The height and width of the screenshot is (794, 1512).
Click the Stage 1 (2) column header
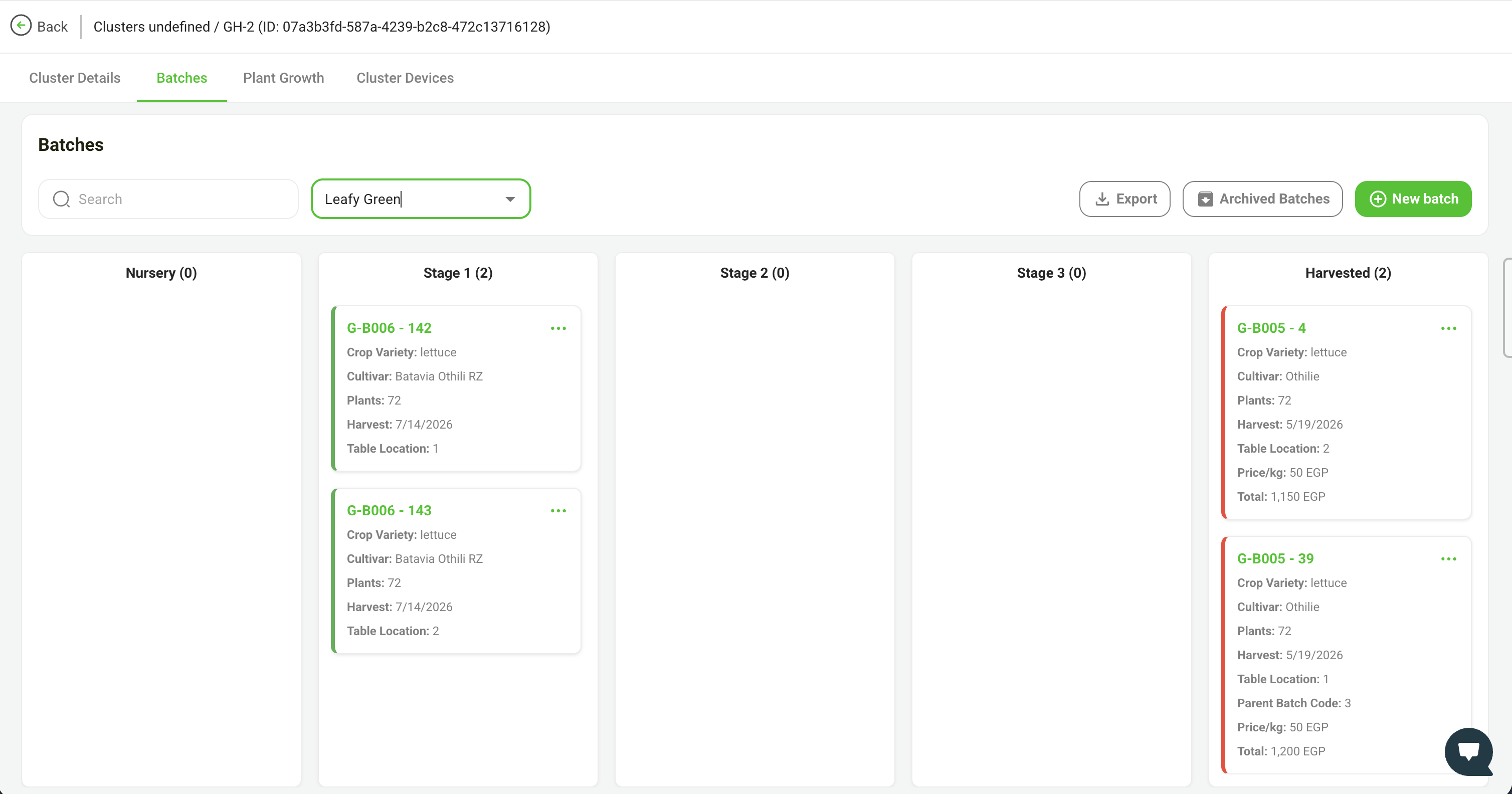pos(458,273)
